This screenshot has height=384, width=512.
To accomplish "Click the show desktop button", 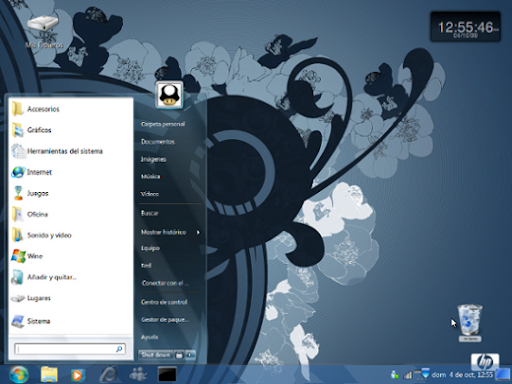I will tap(503, 374).
